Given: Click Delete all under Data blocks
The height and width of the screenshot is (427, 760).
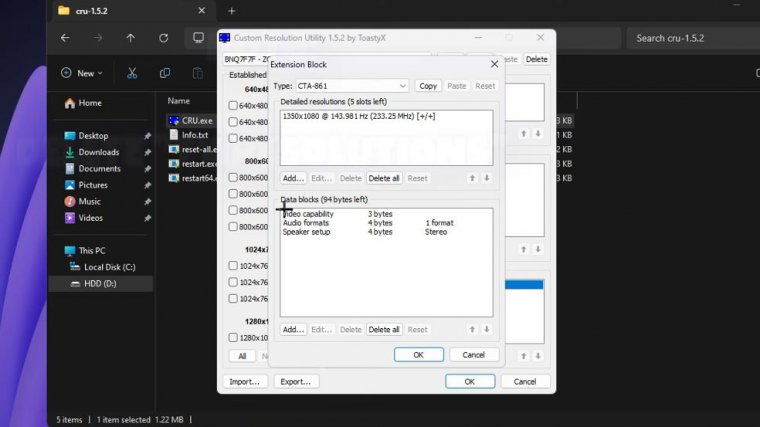Looking at the screenshot, I should tap(384, 329).
